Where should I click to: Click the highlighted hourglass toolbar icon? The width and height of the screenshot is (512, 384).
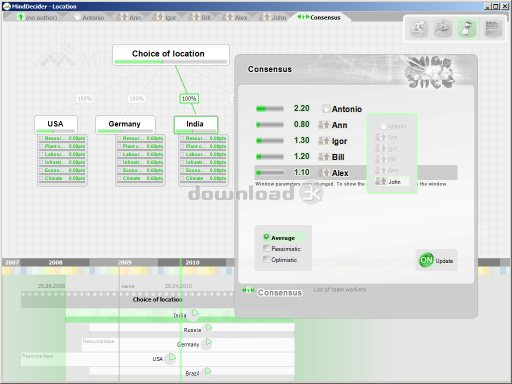467,28
